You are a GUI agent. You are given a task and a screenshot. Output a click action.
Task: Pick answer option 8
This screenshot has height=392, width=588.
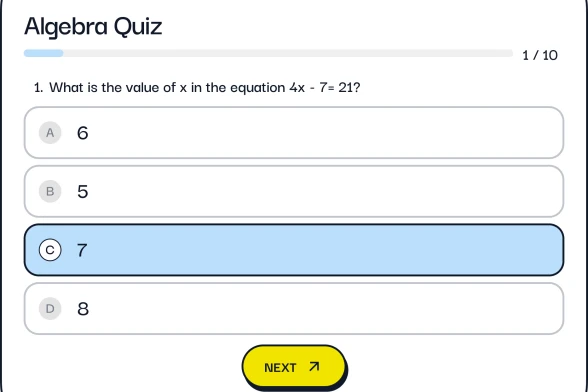click(294, 308)
